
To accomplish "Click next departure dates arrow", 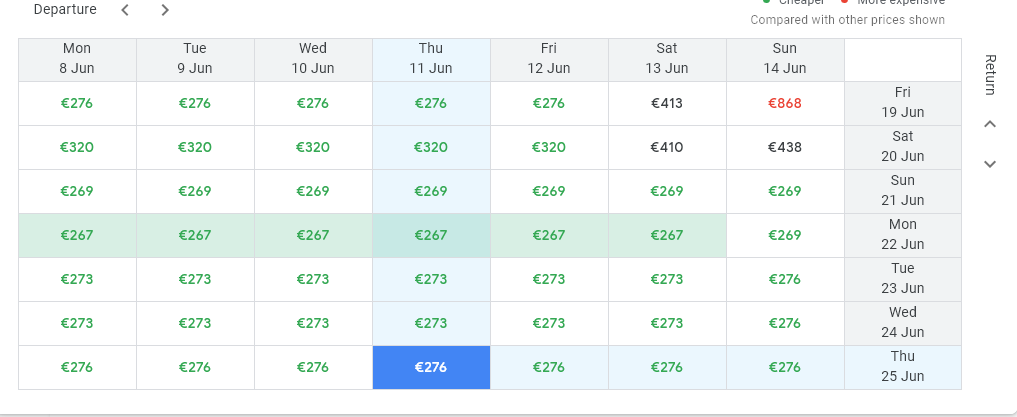I will coord(165,10).
